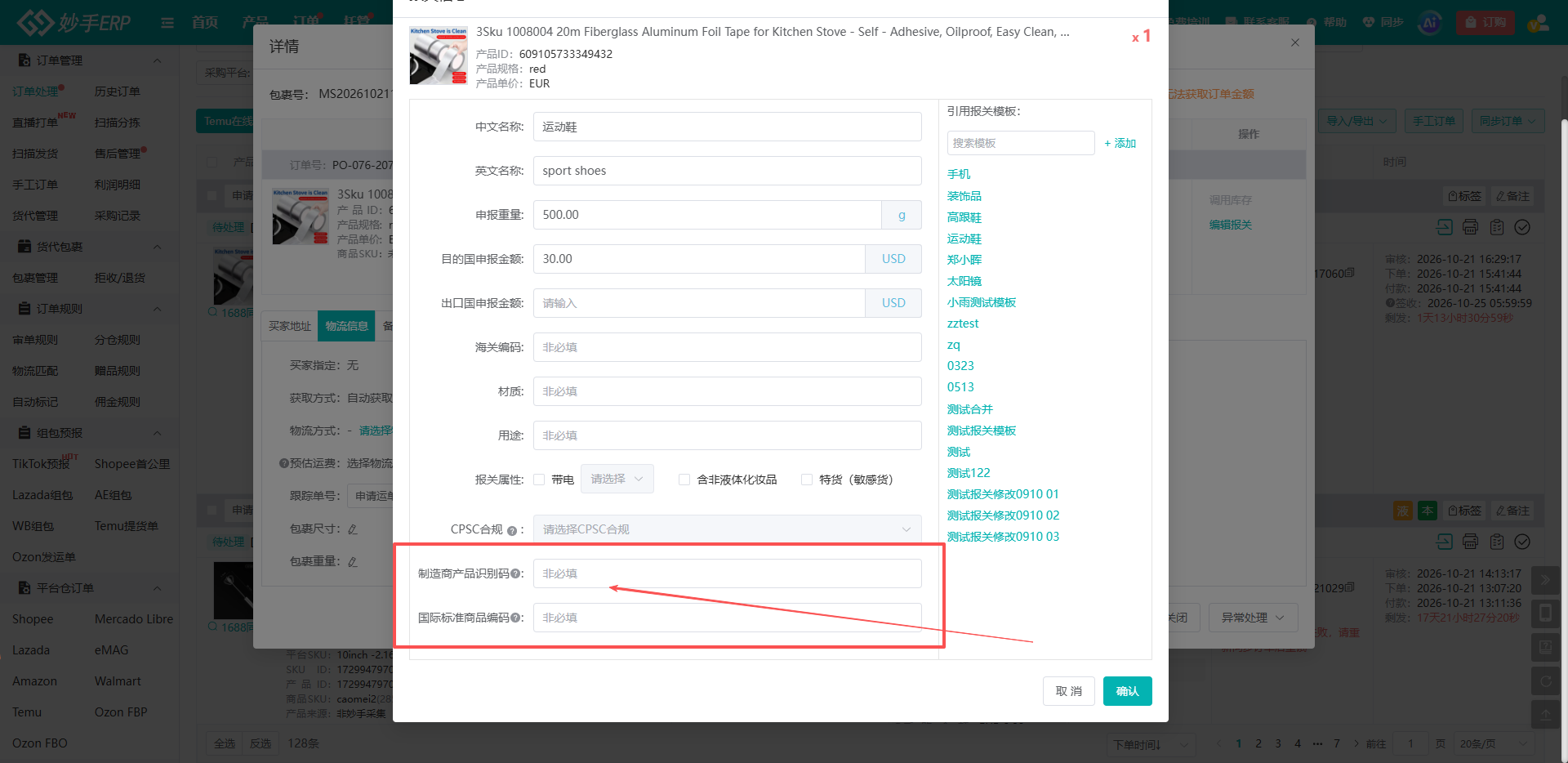The image size is (1568, 763).
Task: Click the checkmark circle icon in first order row
Action: pos(1522,227)
